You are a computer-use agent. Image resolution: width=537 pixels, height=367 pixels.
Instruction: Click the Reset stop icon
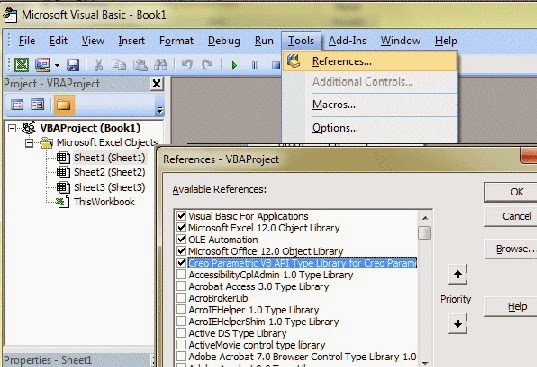[x=276, y=65]
